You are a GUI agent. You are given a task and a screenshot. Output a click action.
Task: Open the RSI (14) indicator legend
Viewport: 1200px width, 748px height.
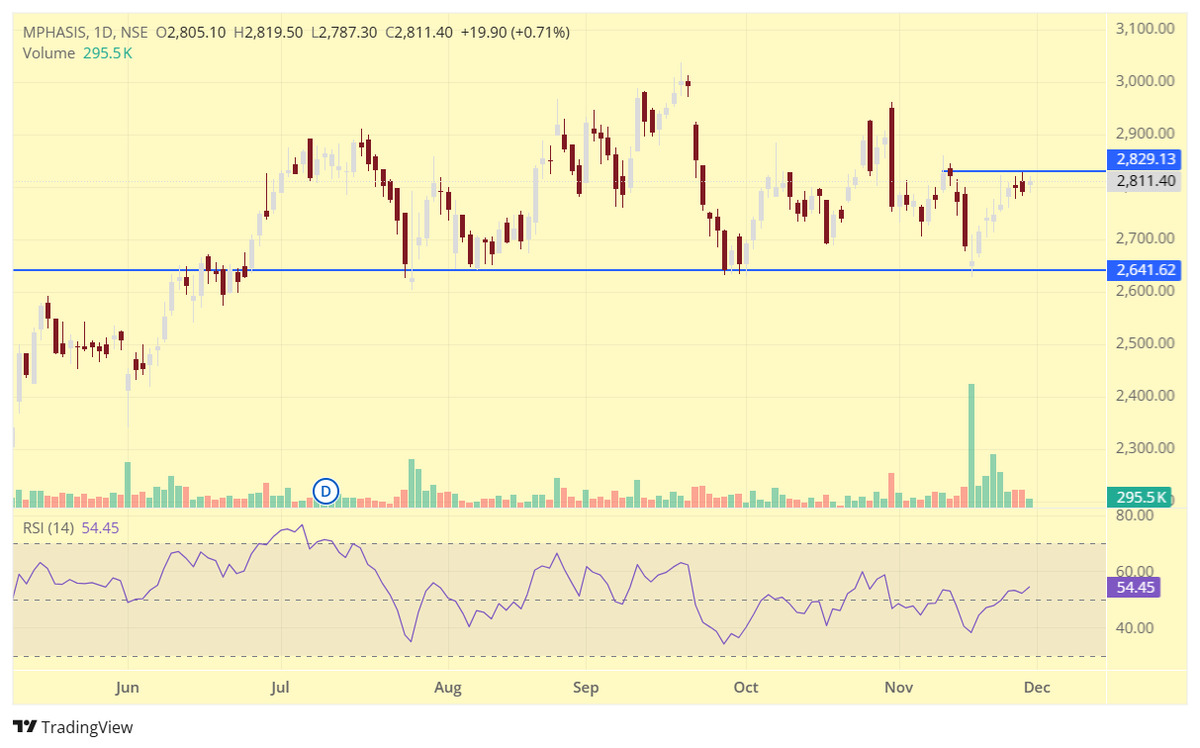click(x=48, y=524)
